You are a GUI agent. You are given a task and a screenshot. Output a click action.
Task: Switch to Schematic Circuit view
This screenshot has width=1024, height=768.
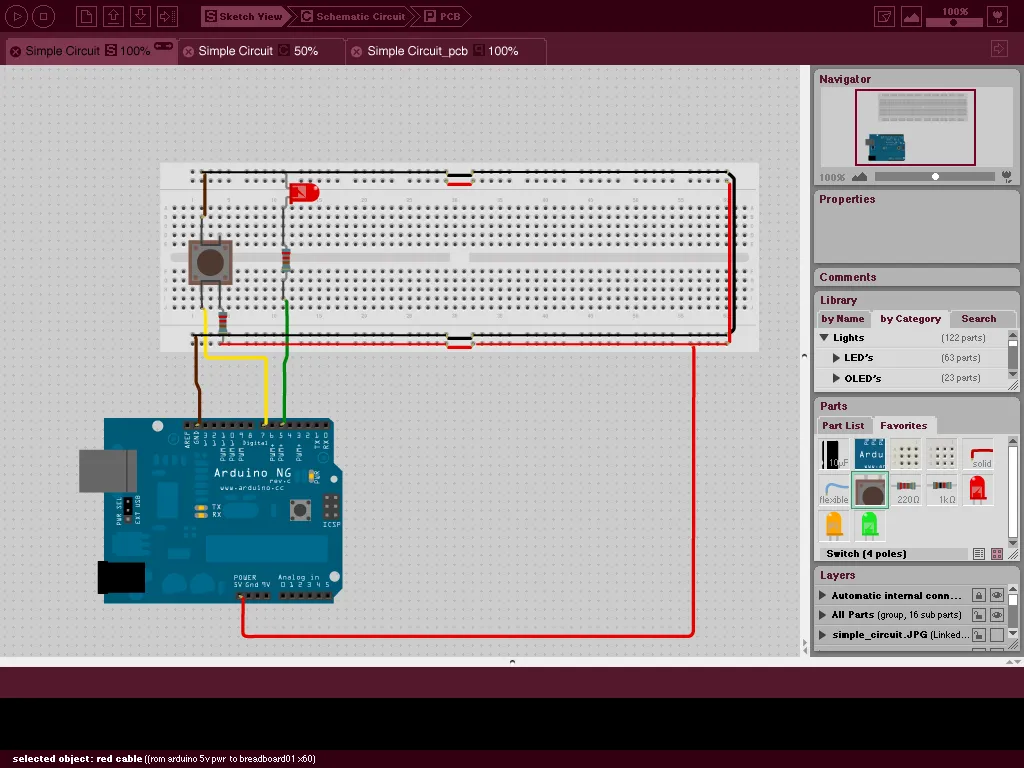353,16
